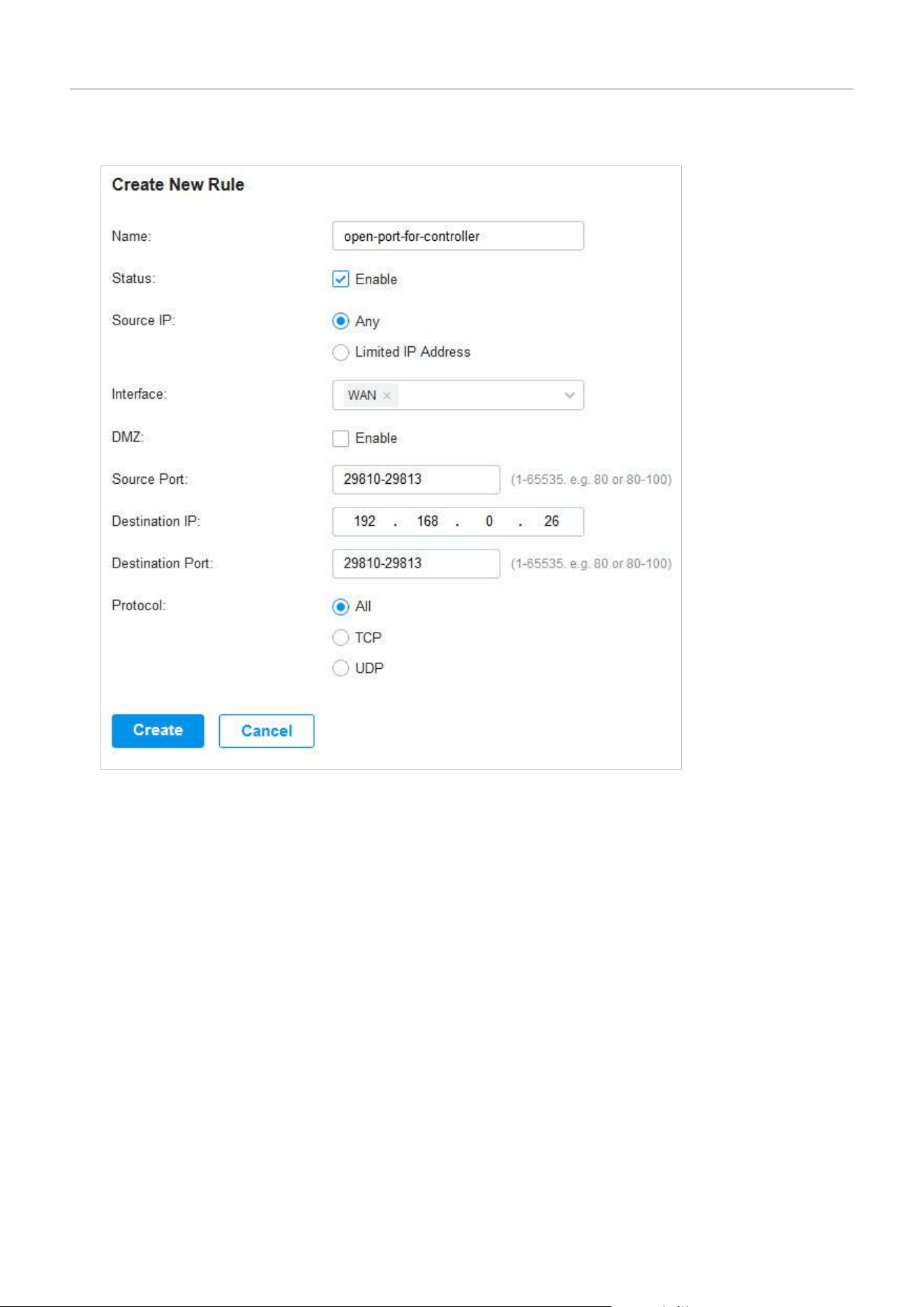924x1307 pixels.
Task: Select the All protocol radio button
Action: 341,607
